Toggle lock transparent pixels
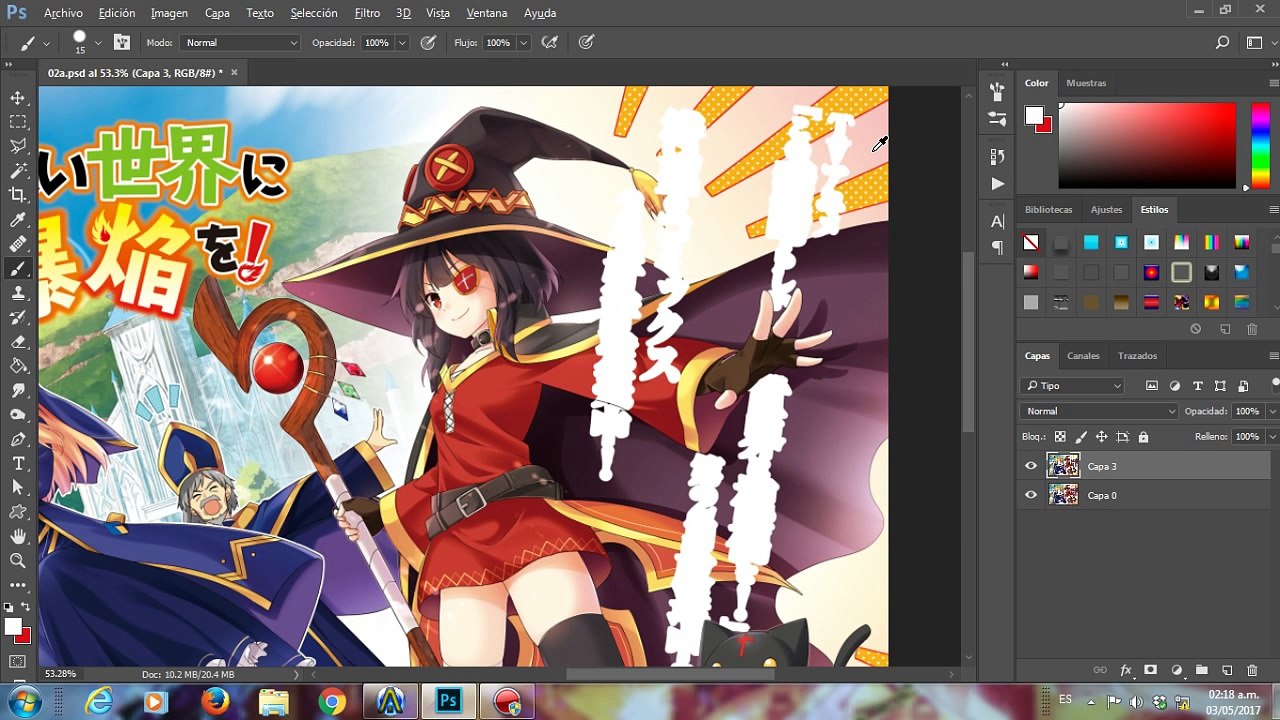1280x720 pixels. tap(1060, 437)
